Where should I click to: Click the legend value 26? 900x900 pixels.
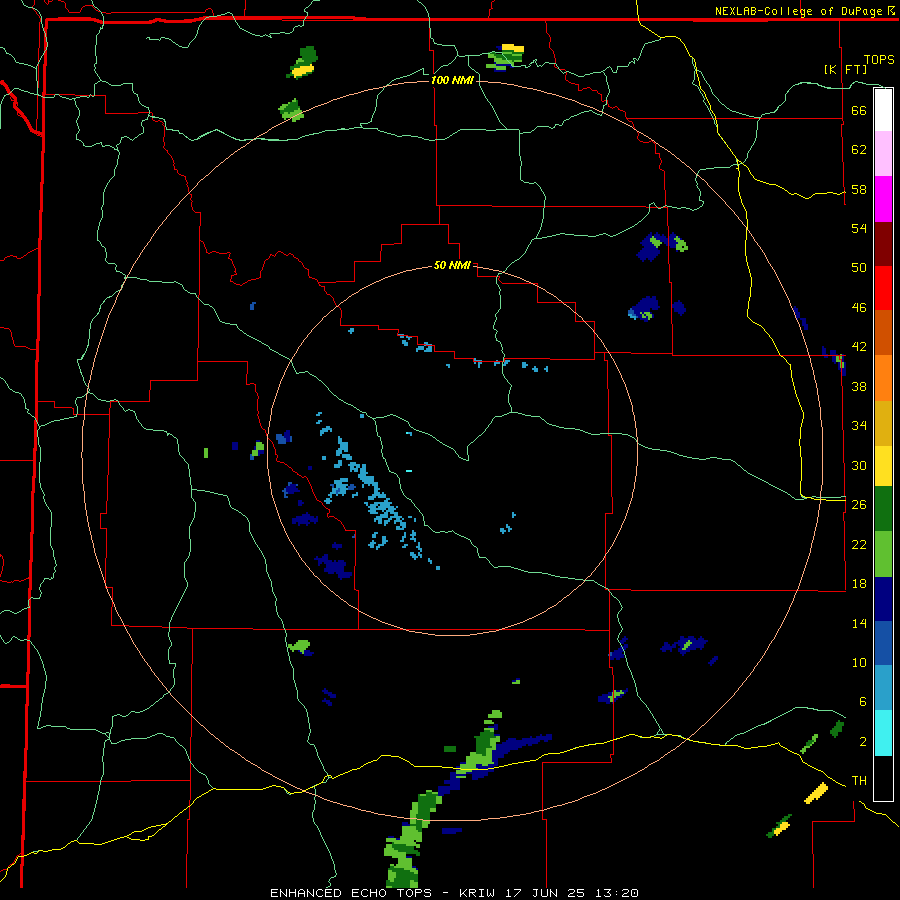coord(859,505)
